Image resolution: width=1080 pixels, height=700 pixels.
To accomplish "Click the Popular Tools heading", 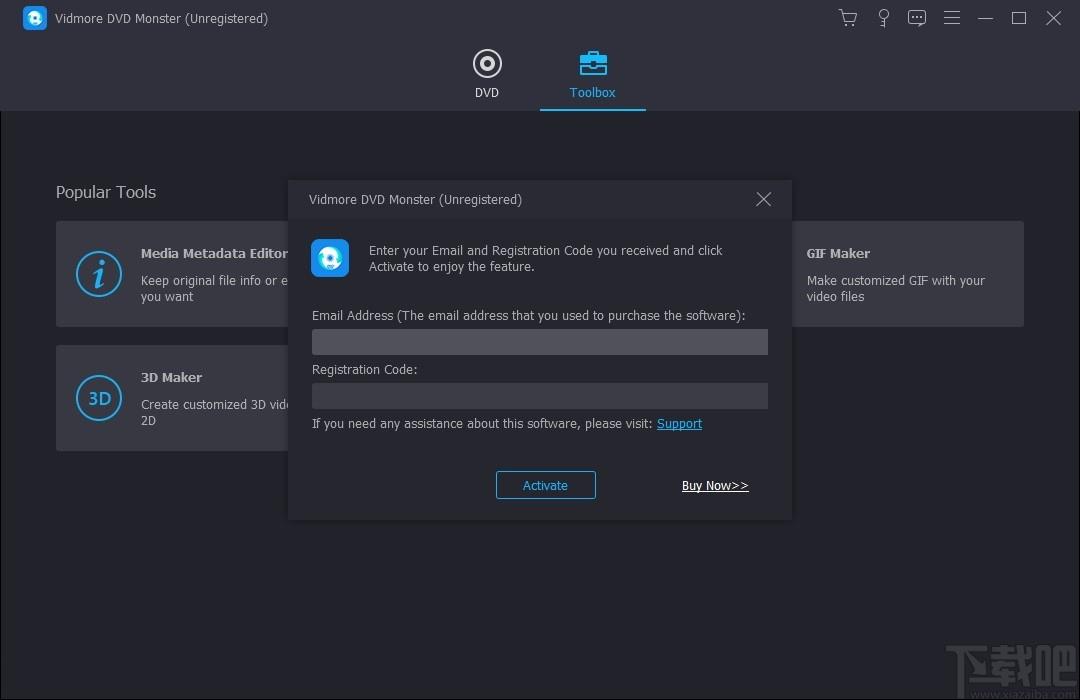I will [106, 192].
